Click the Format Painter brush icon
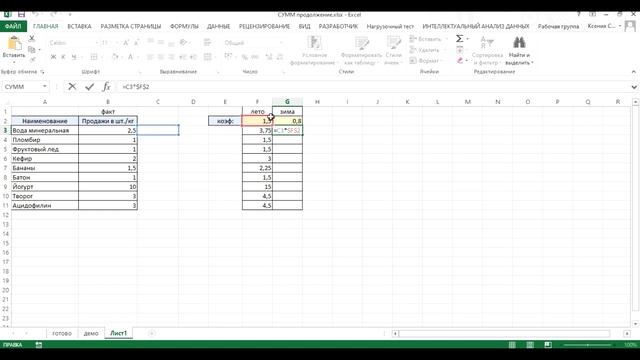 (32, 60)
